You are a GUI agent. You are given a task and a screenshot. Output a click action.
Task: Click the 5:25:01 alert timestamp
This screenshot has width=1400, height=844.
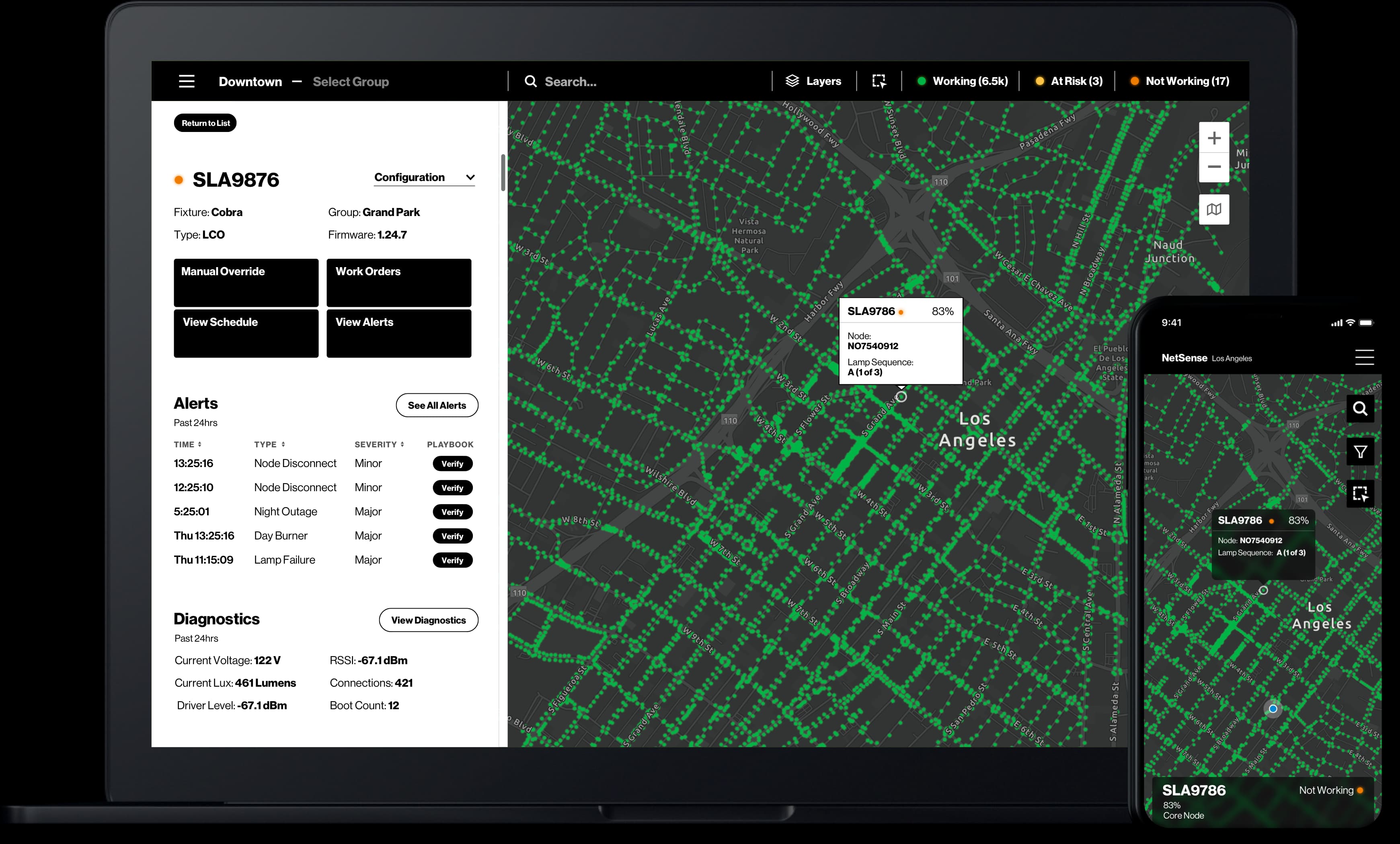coord(191,512)
